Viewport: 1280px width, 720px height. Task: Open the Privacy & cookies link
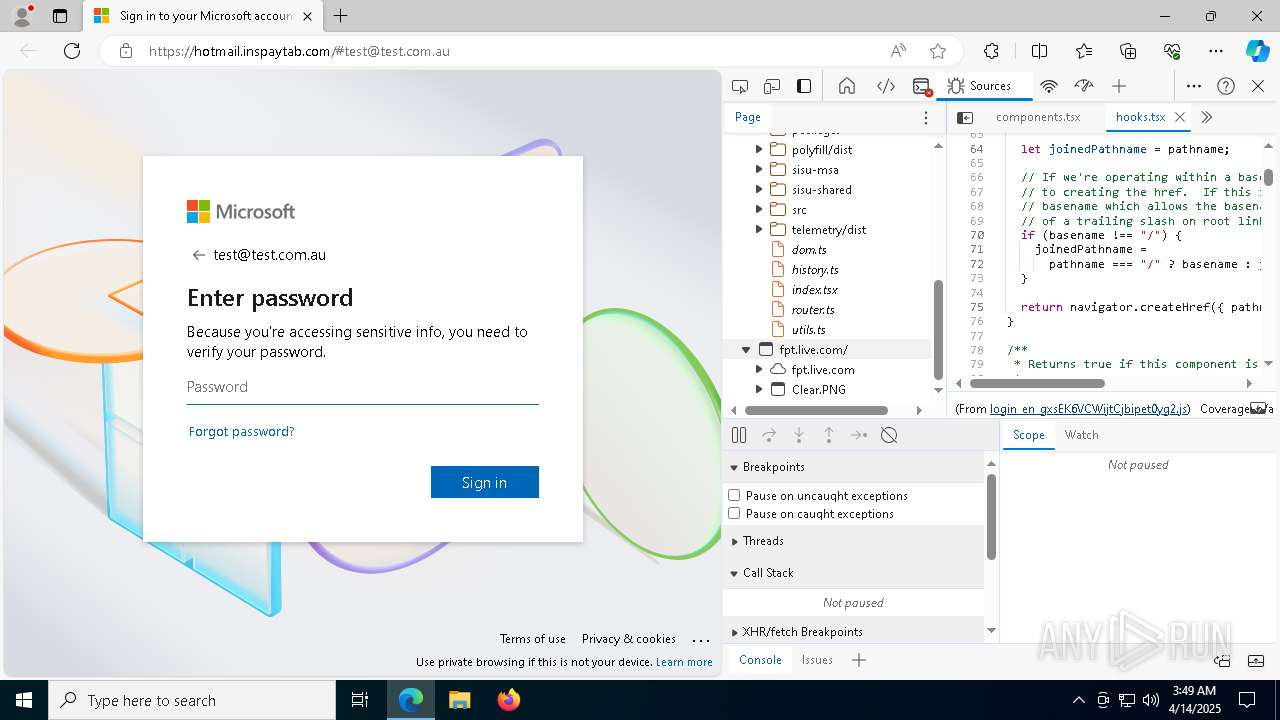coord(629,639)
